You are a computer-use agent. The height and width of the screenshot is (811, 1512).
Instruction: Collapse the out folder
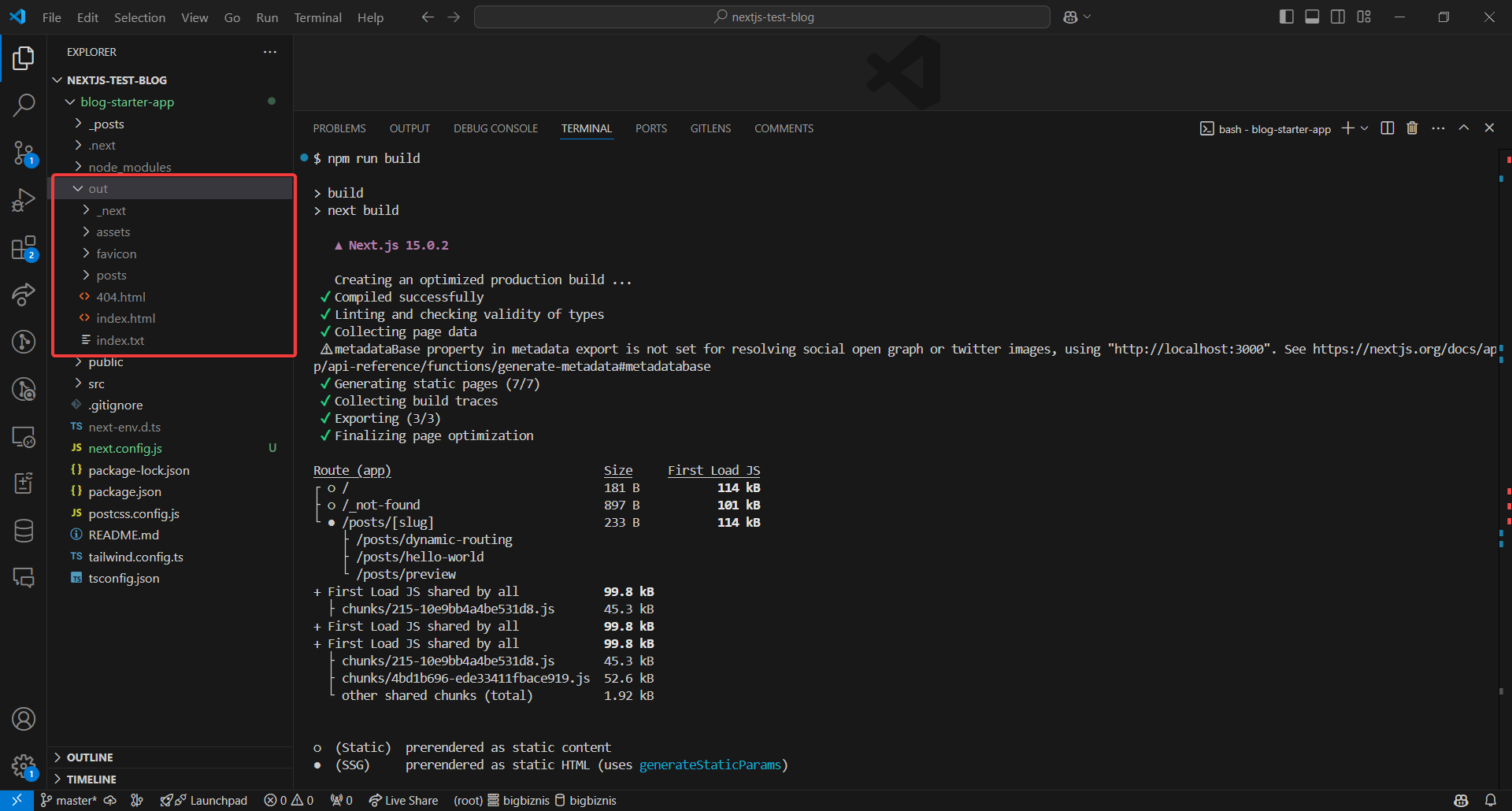pyautogui.click(x=98, y=189)
